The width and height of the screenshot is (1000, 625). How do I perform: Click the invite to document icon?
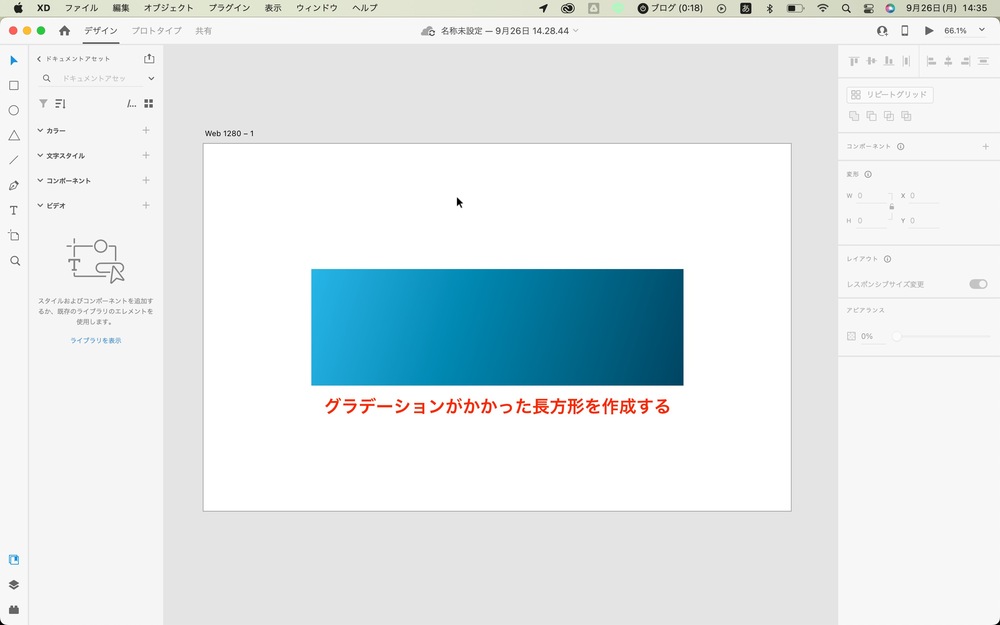coord(882,31)
